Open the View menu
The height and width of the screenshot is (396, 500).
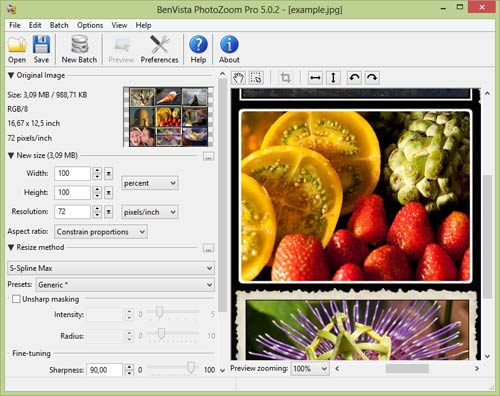coord(119,25)
